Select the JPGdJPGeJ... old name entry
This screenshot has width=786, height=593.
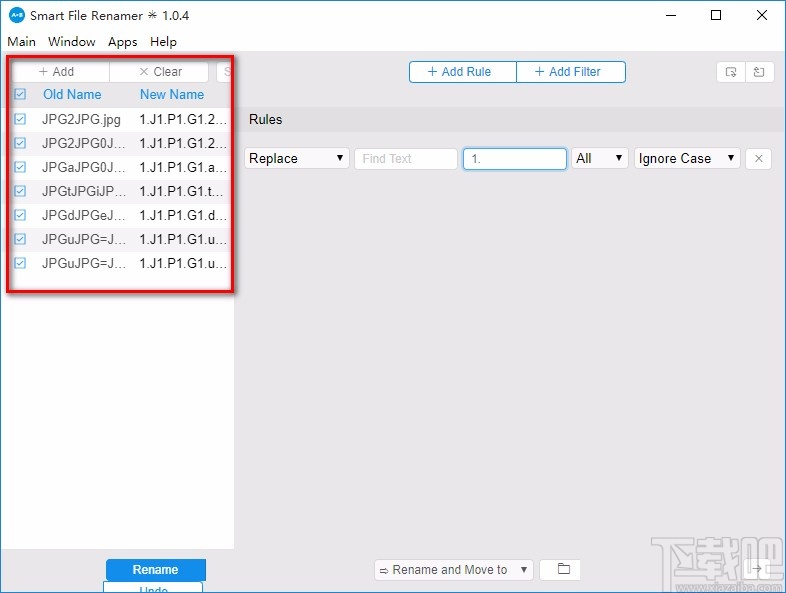pyautogui.click(x=84, y=215)
